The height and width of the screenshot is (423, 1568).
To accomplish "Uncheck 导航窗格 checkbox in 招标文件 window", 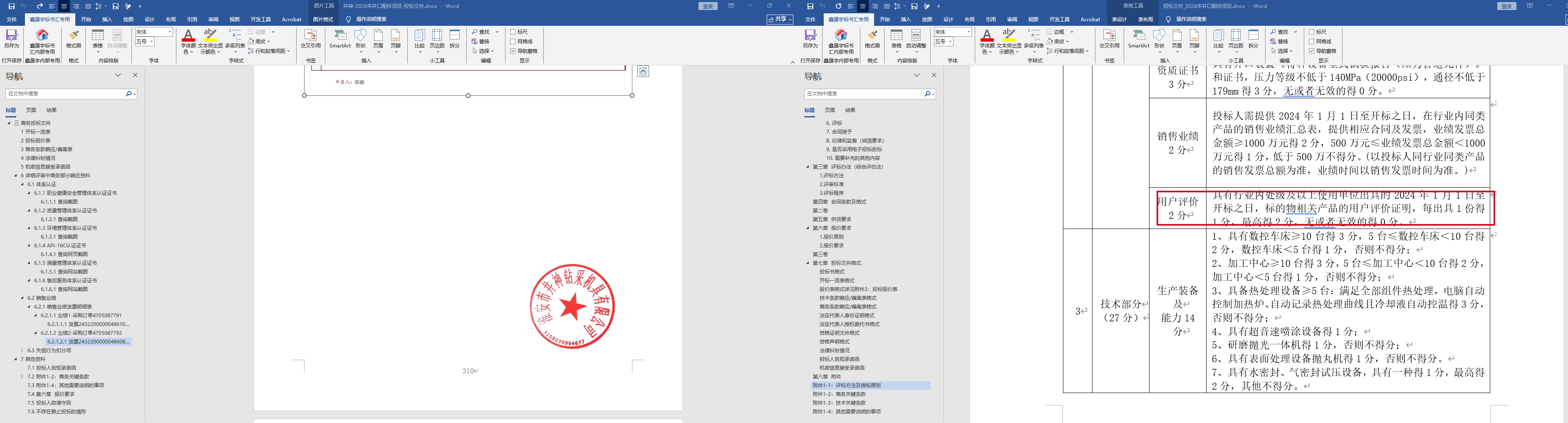I will [1312, 51].
